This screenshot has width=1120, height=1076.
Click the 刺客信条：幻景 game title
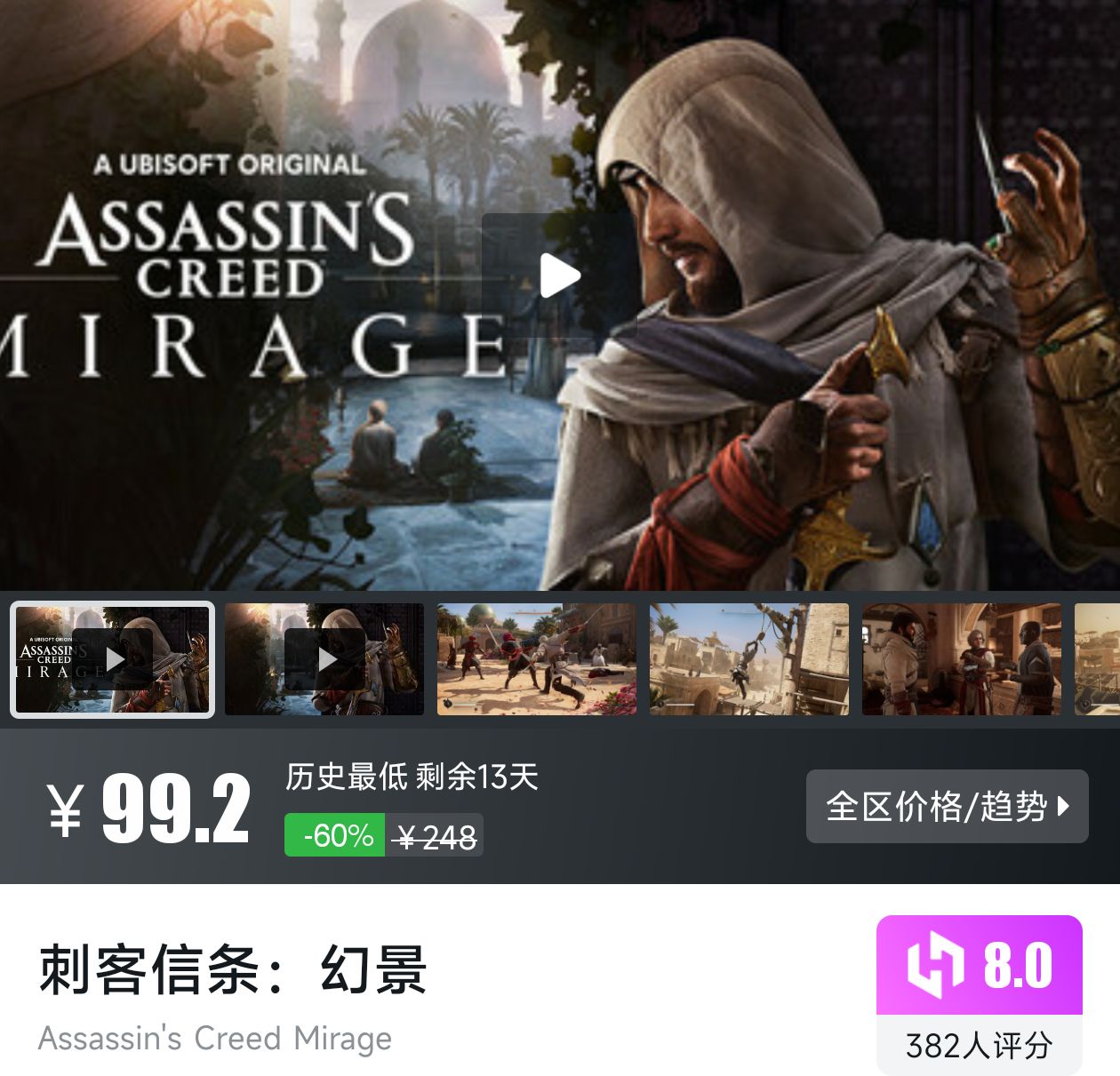click(233, 969)
